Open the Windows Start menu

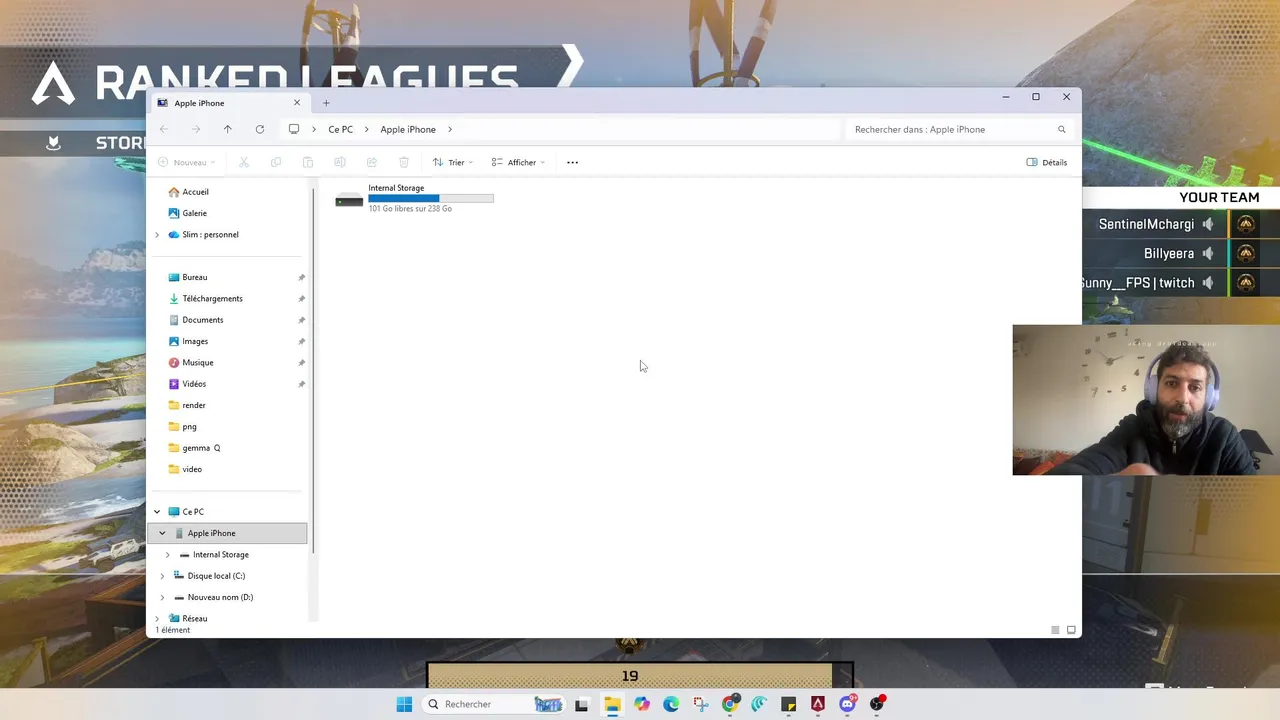404,704
